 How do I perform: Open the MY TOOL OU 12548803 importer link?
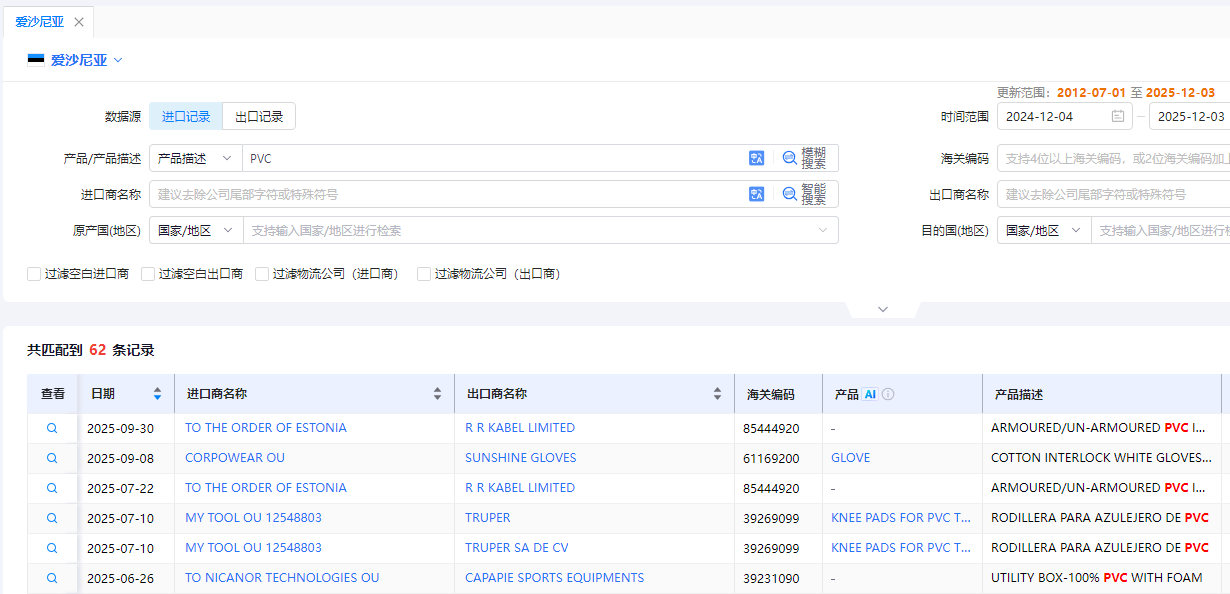[x=253, y=518]
